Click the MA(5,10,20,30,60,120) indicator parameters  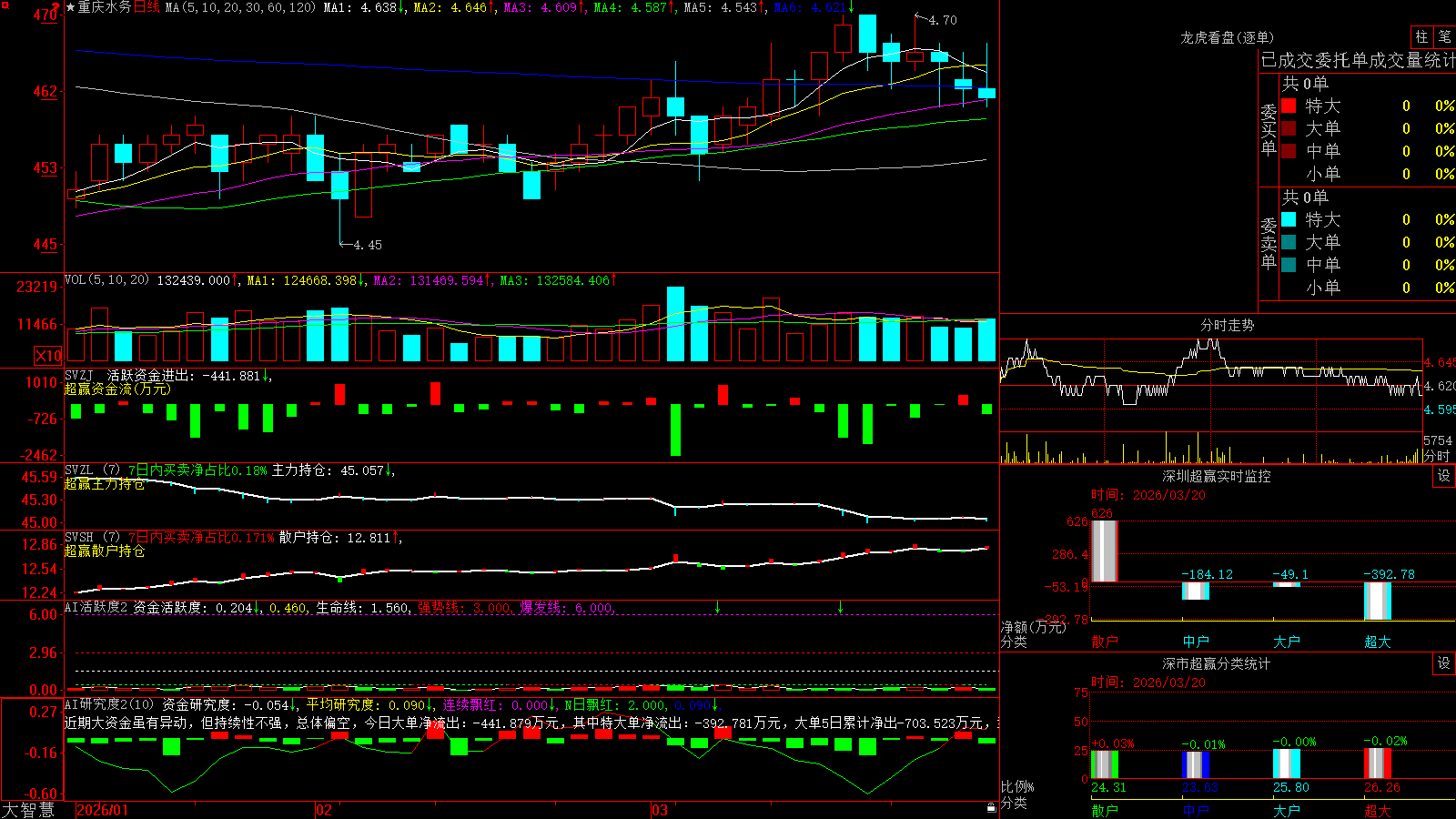(240, 7)
